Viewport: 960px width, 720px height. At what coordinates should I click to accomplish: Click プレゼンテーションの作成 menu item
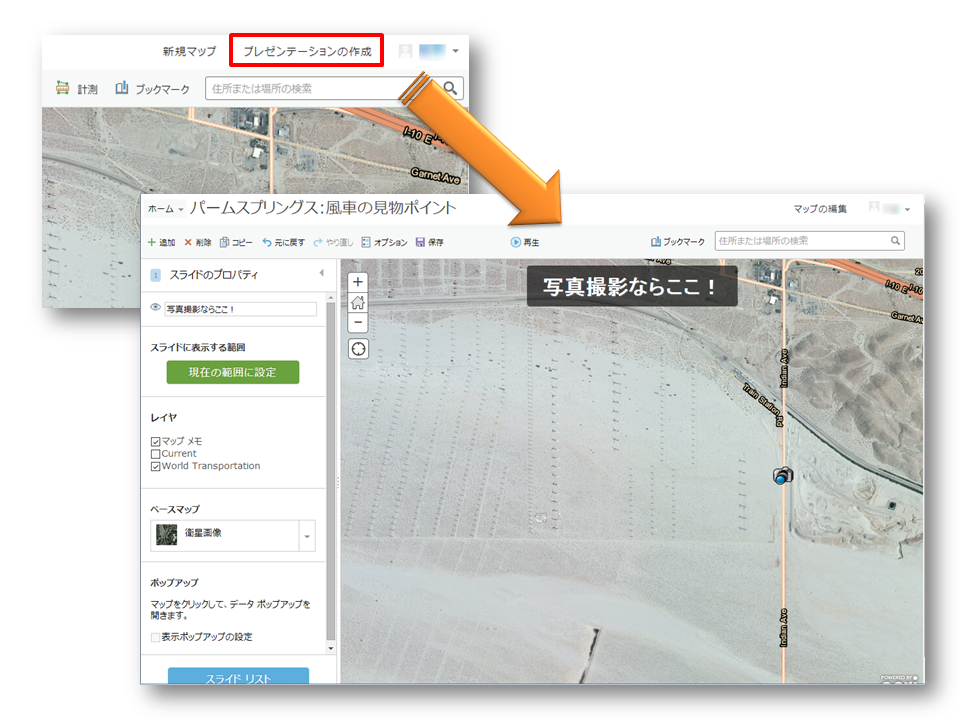(307, 51)
